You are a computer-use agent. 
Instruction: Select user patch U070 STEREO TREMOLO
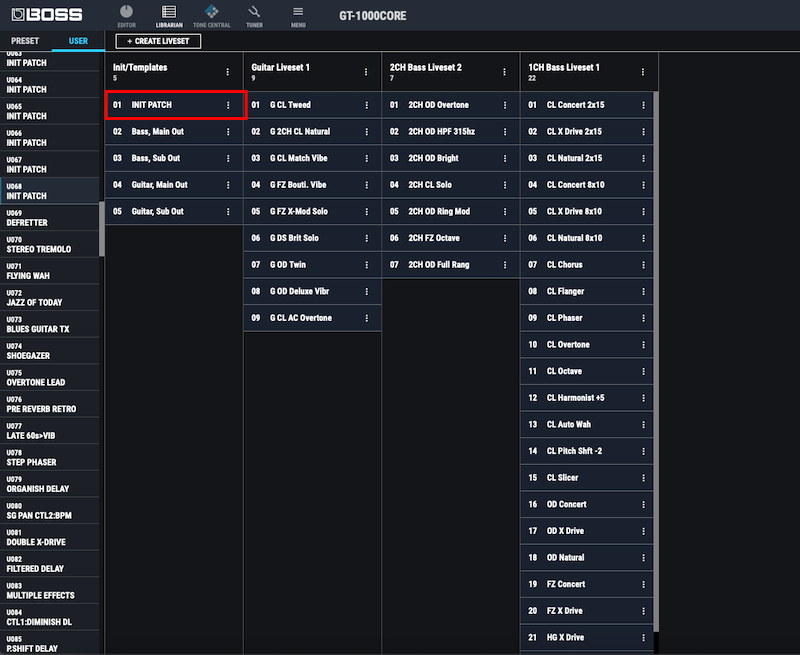coord(49,244)
